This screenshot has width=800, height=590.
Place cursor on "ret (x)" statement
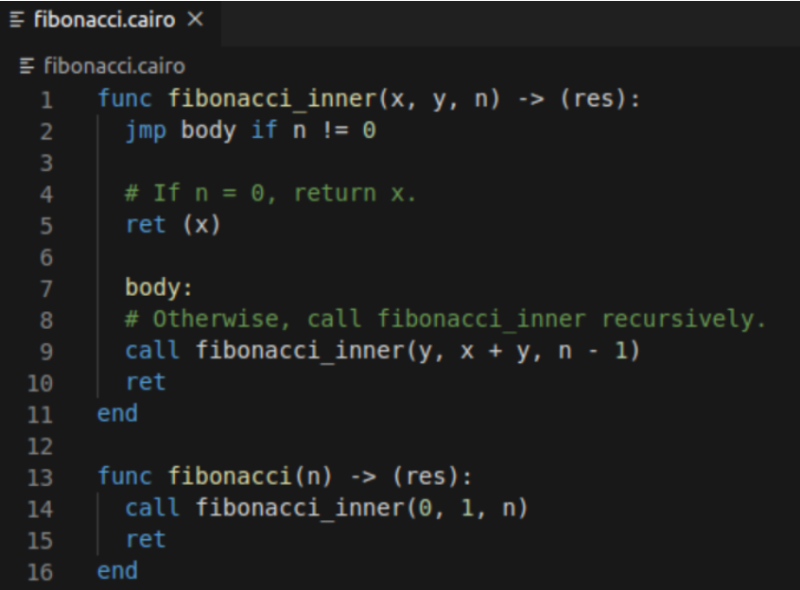click(172, 225)
